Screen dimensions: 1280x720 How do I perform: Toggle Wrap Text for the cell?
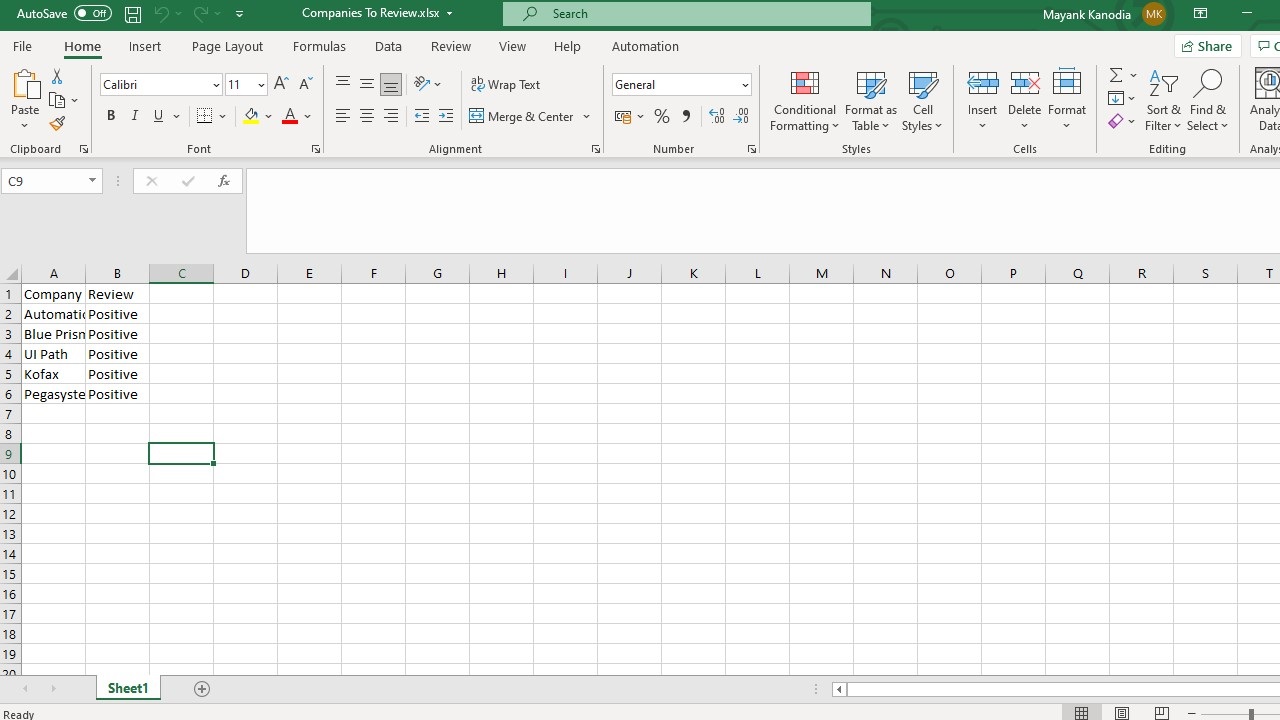tap(505, 85)
